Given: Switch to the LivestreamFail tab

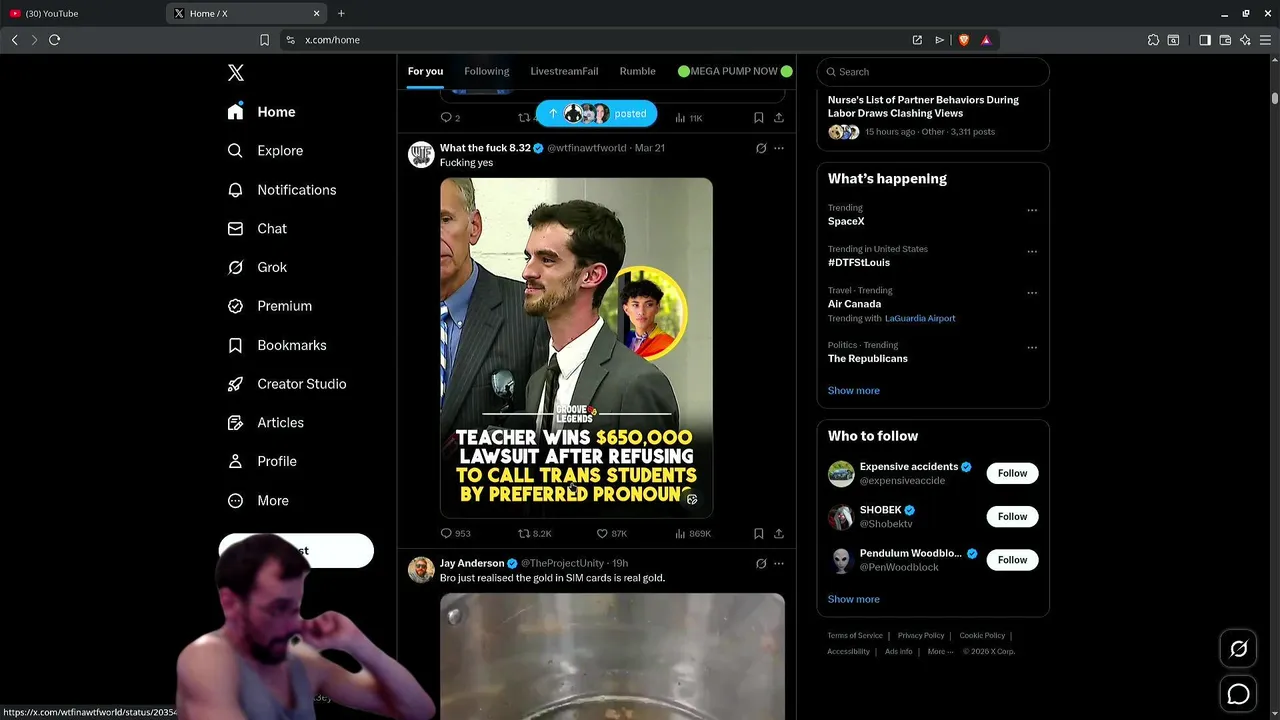Looking at the screenshot, I should tap(564, 71).
